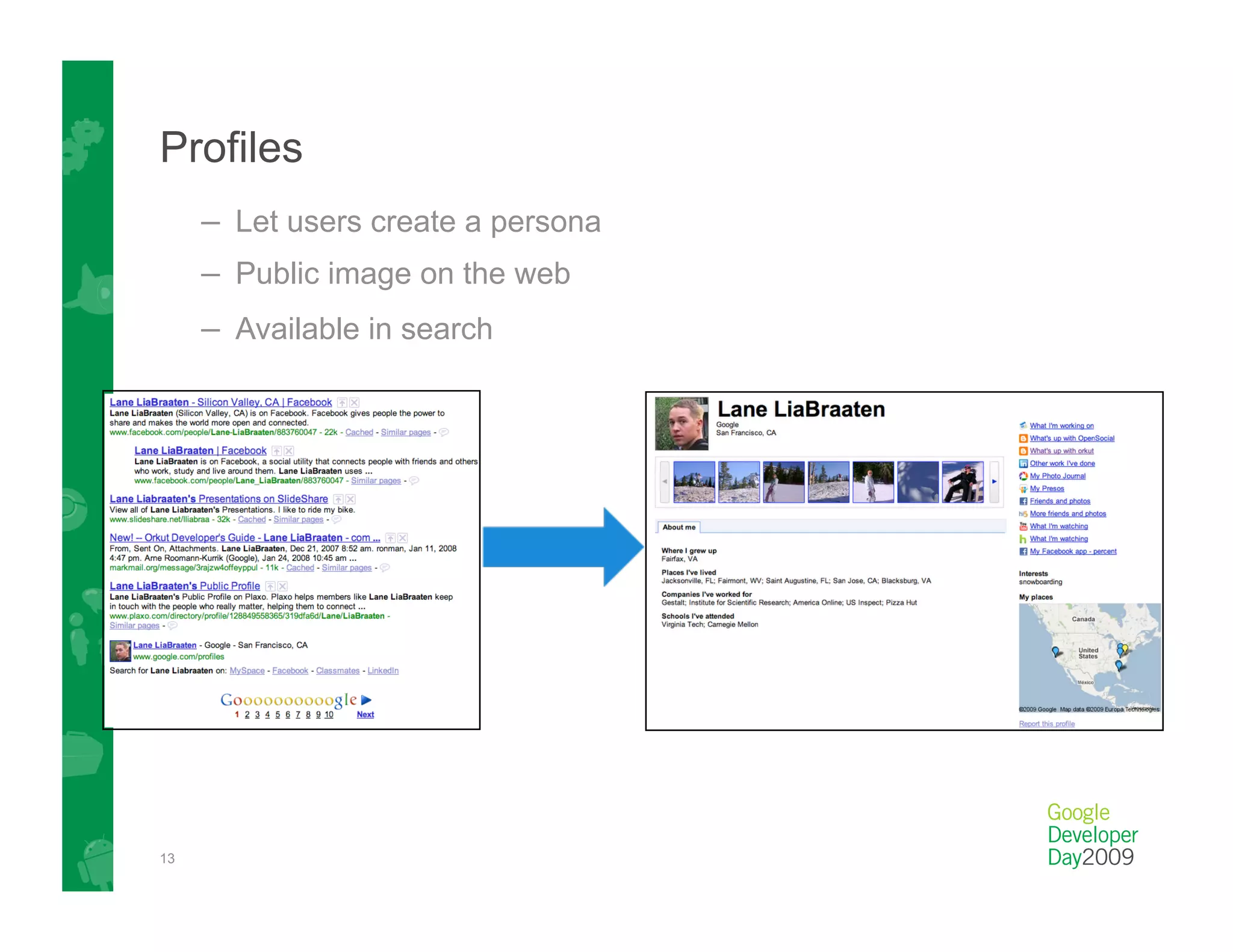Click the Classmates search link
Screen dimensions: 1233x952
pyautogui.click(x=338, y=670)
